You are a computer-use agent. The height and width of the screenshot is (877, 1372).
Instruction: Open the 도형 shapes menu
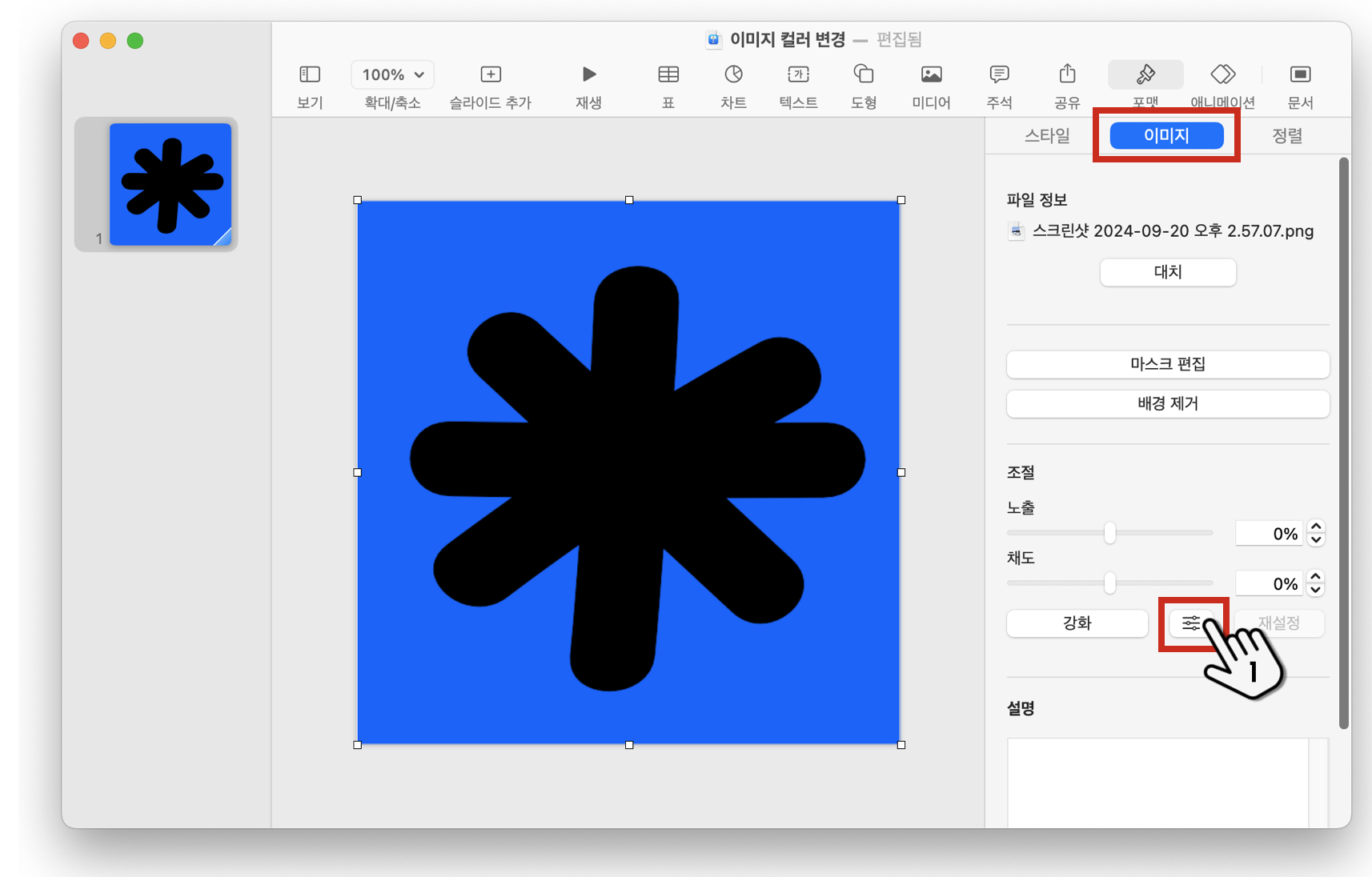click(863, 74)
